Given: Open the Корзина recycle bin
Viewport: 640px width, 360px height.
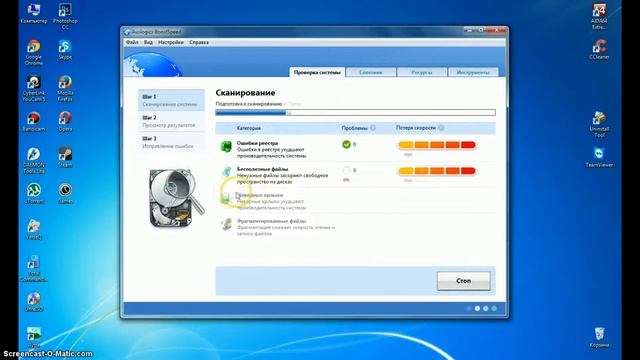Looking at the screenshot, I should click(x=599, y=338).
